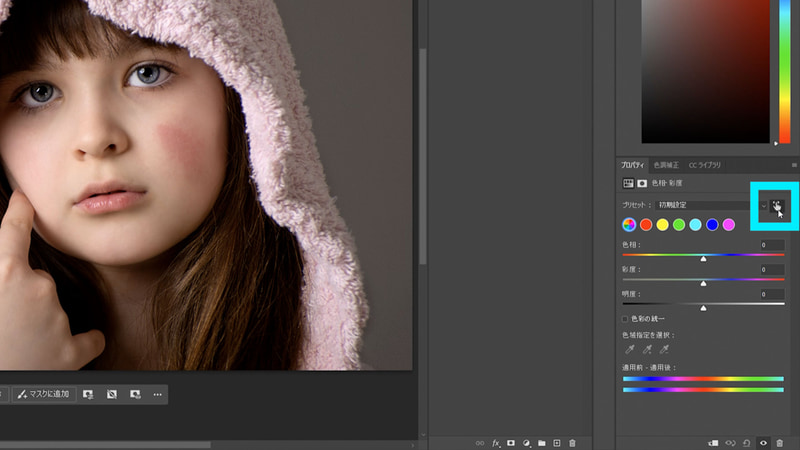
Task: View previous state of adjustment
Action: point(730,443)
